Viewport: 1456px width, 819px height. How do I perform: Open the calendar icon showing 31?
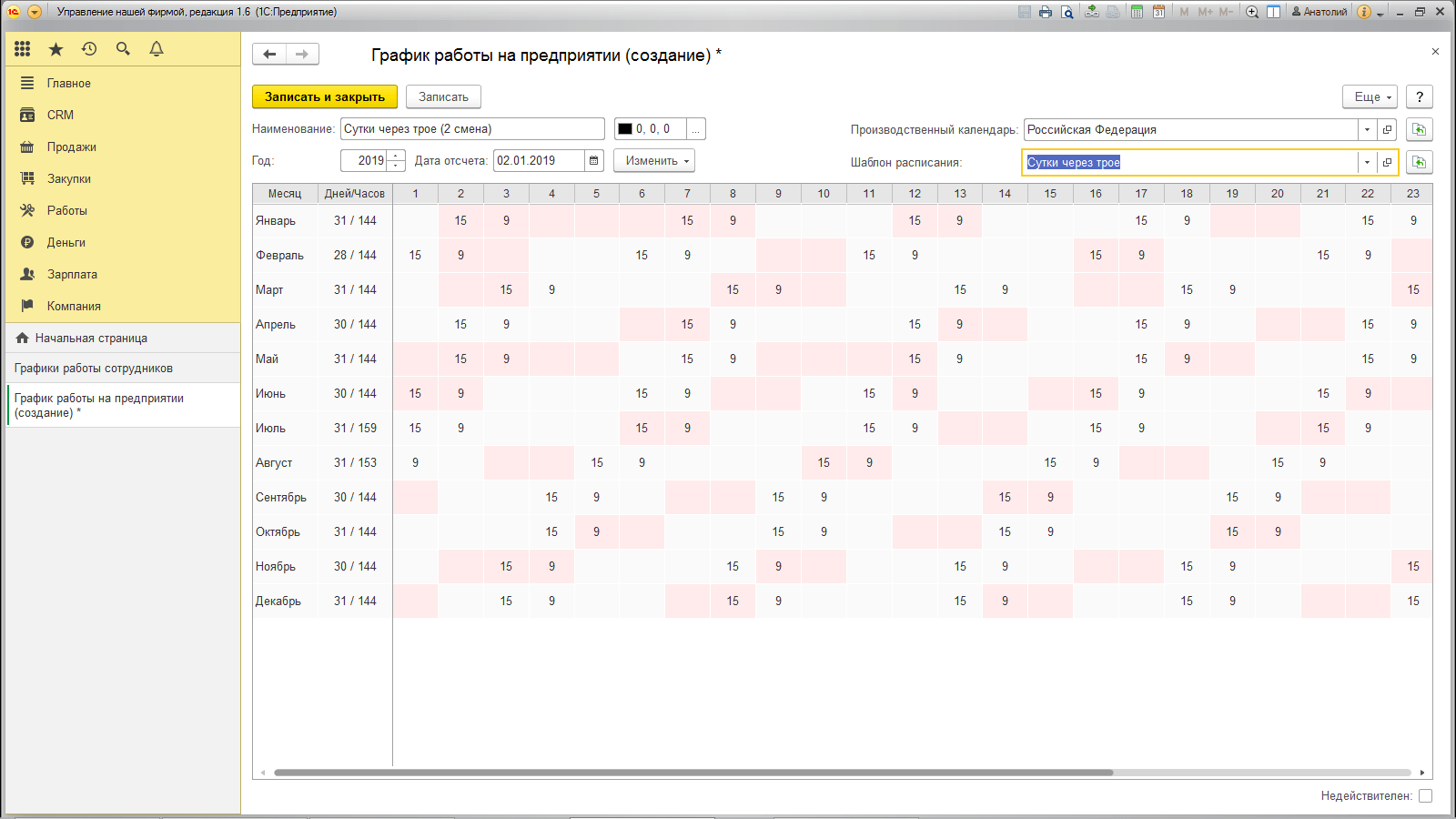point(1158,12)
